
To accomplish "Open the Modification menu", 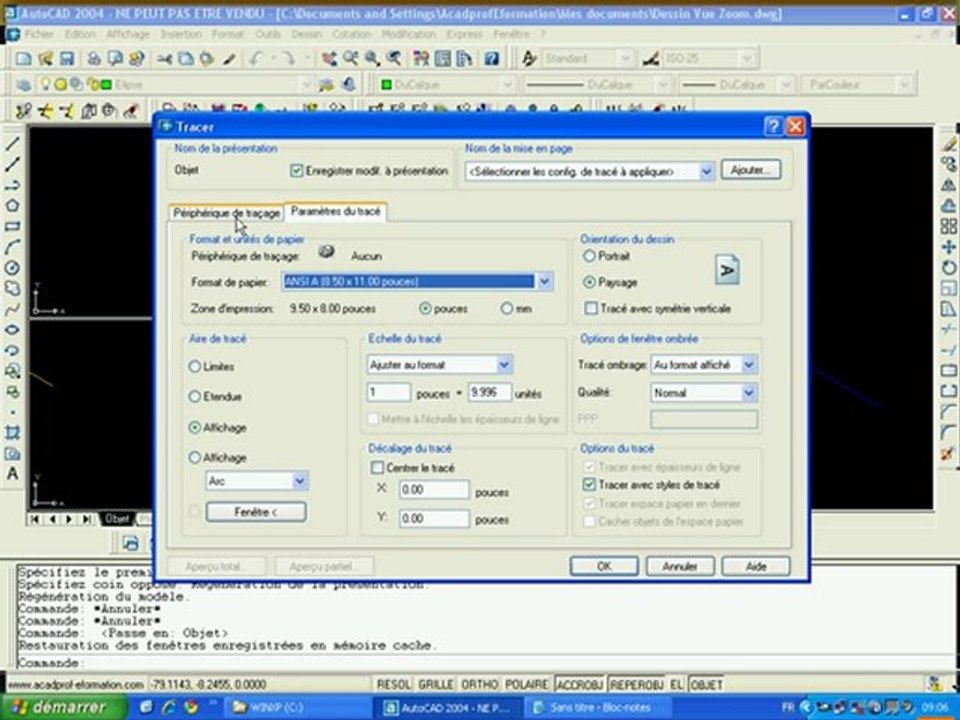I will coord(409,34).
